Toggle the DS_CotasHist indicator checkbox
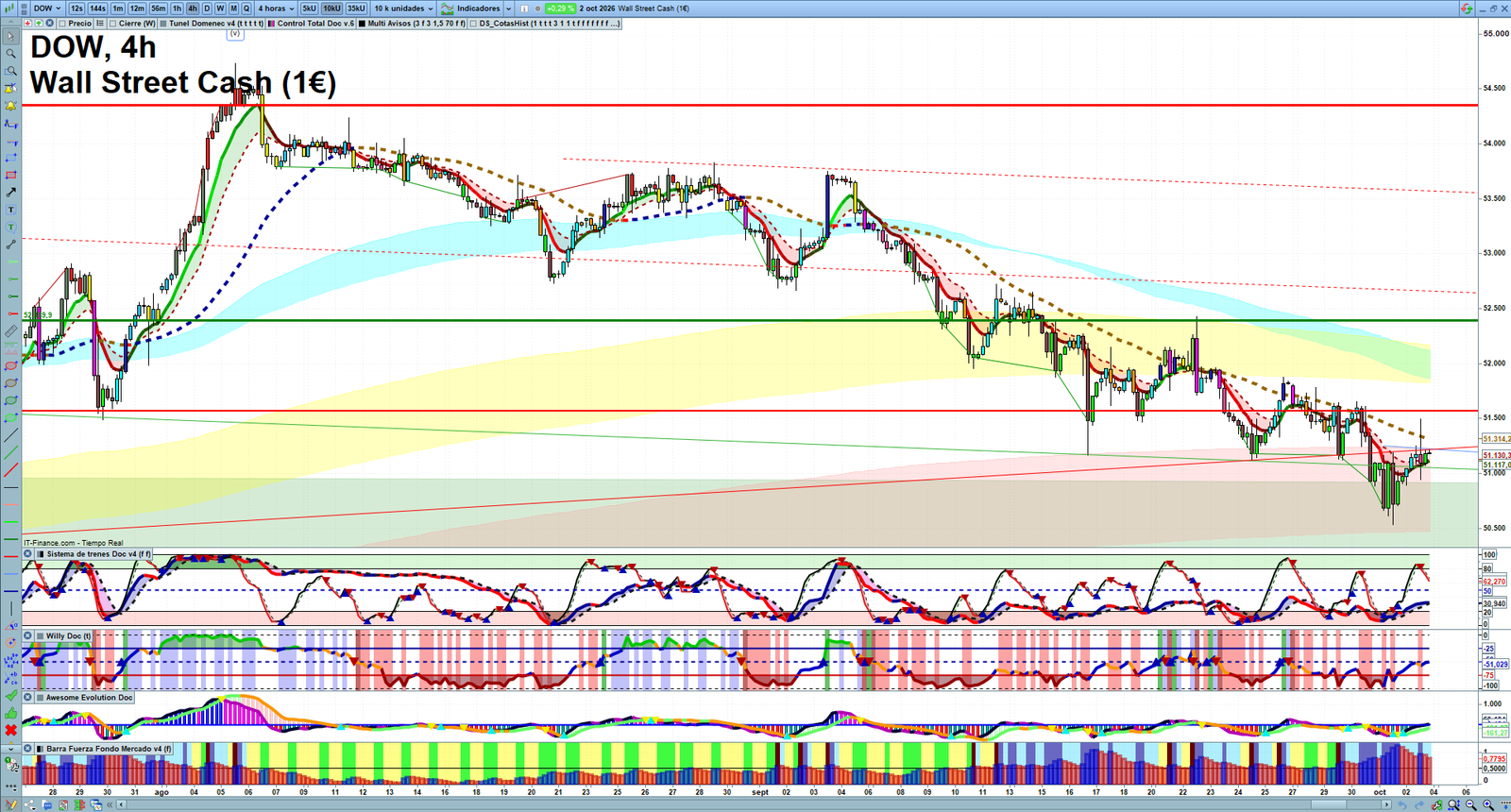Image resolution: width=1511 pixels, height=812 pixels. (x=474, y=24)
